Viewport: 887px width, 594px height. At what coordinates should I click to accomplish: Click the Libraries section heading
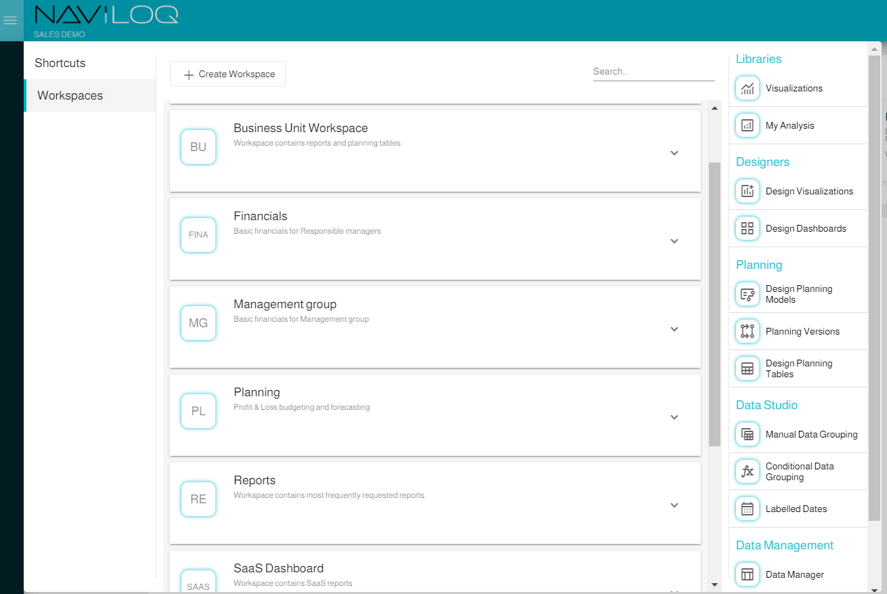(x=758, y=59)
